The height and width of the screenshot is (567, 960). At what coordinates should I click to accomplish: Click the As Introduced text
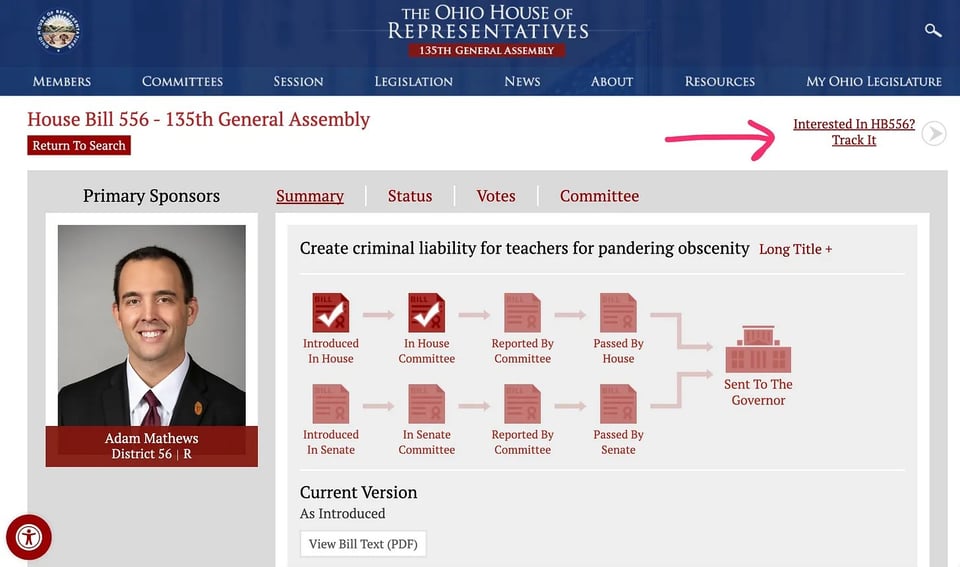click(342, 514)
